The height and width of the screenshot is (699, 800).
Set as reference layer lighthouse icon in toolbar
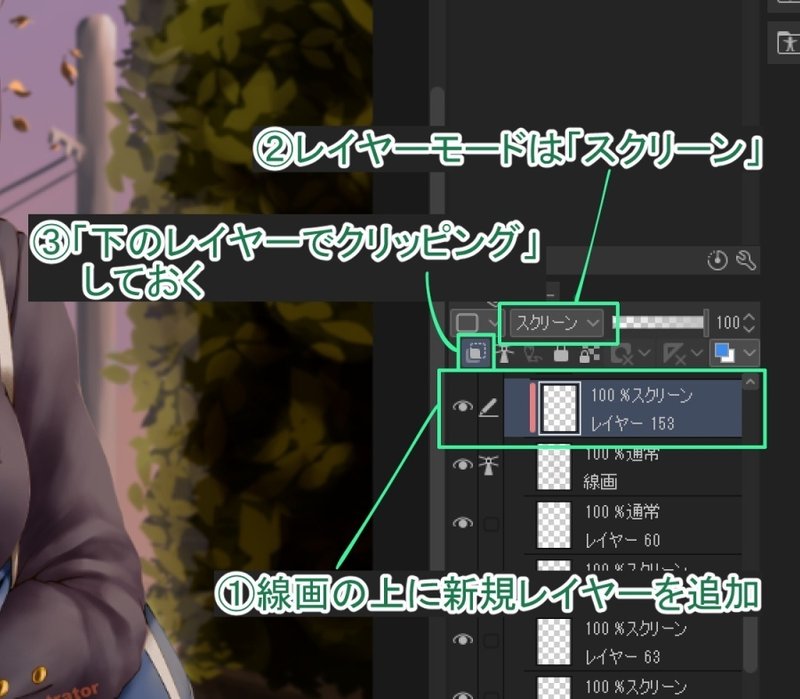505,354
